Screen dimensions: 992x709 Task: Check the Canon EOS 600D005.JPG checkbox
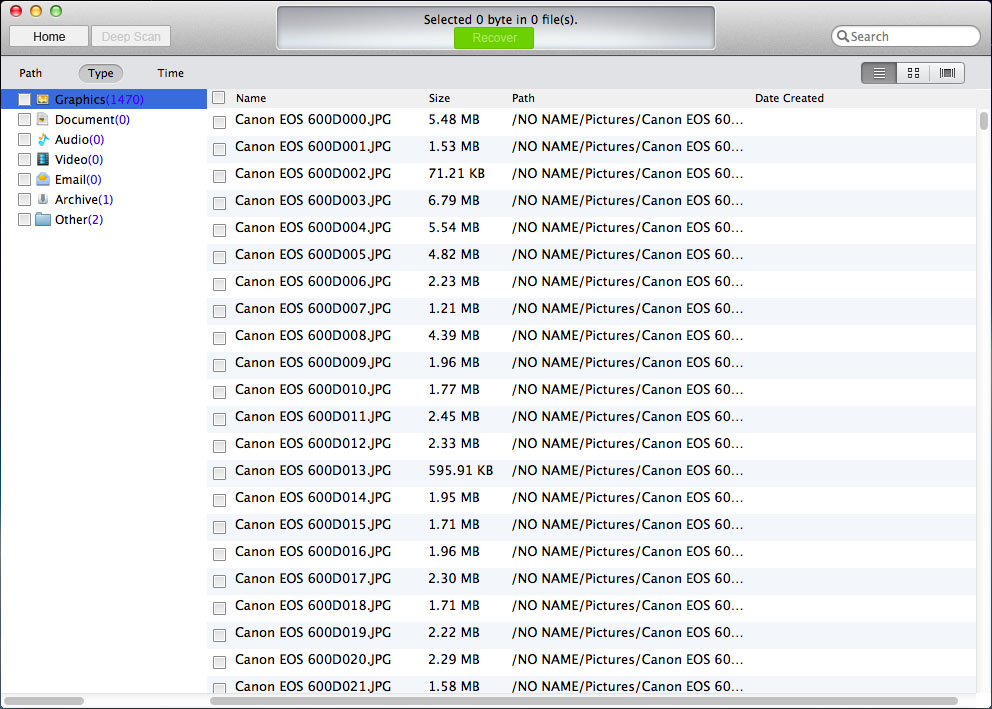220,257
